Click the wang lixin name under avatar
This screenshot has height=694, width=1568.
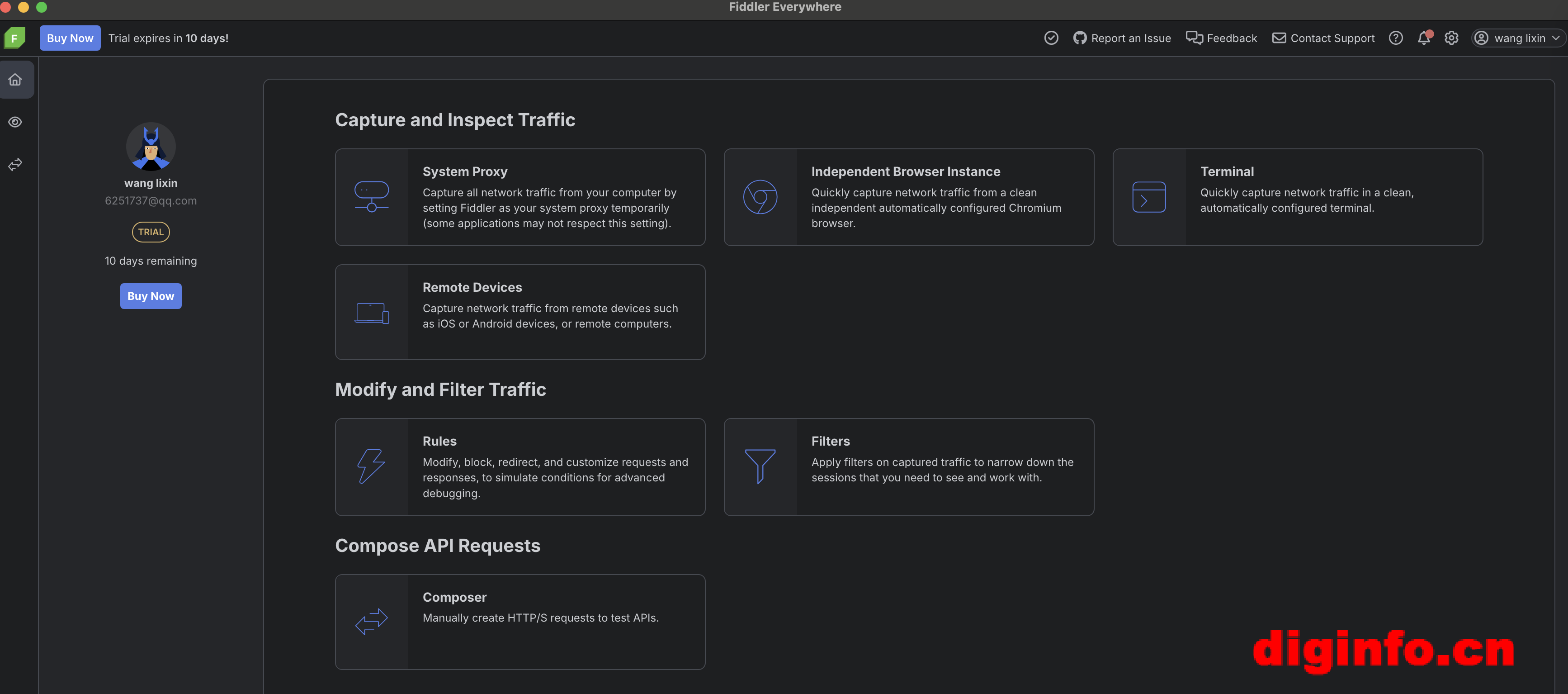[x=151, y=183]
